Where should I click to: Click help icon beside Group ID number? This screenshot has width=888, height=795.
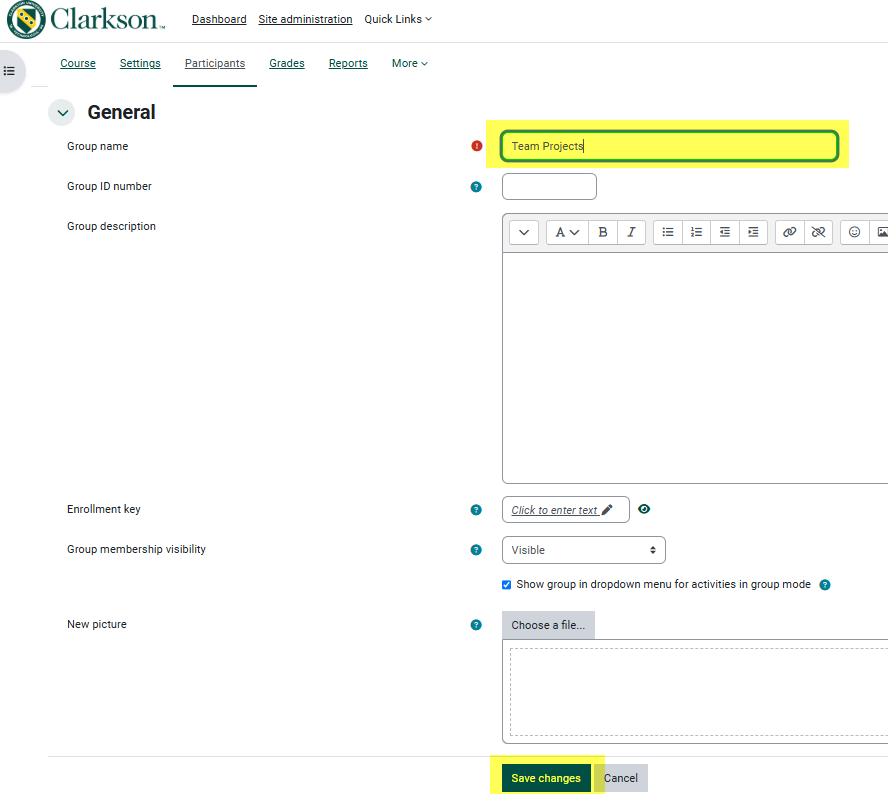(476, 187)
